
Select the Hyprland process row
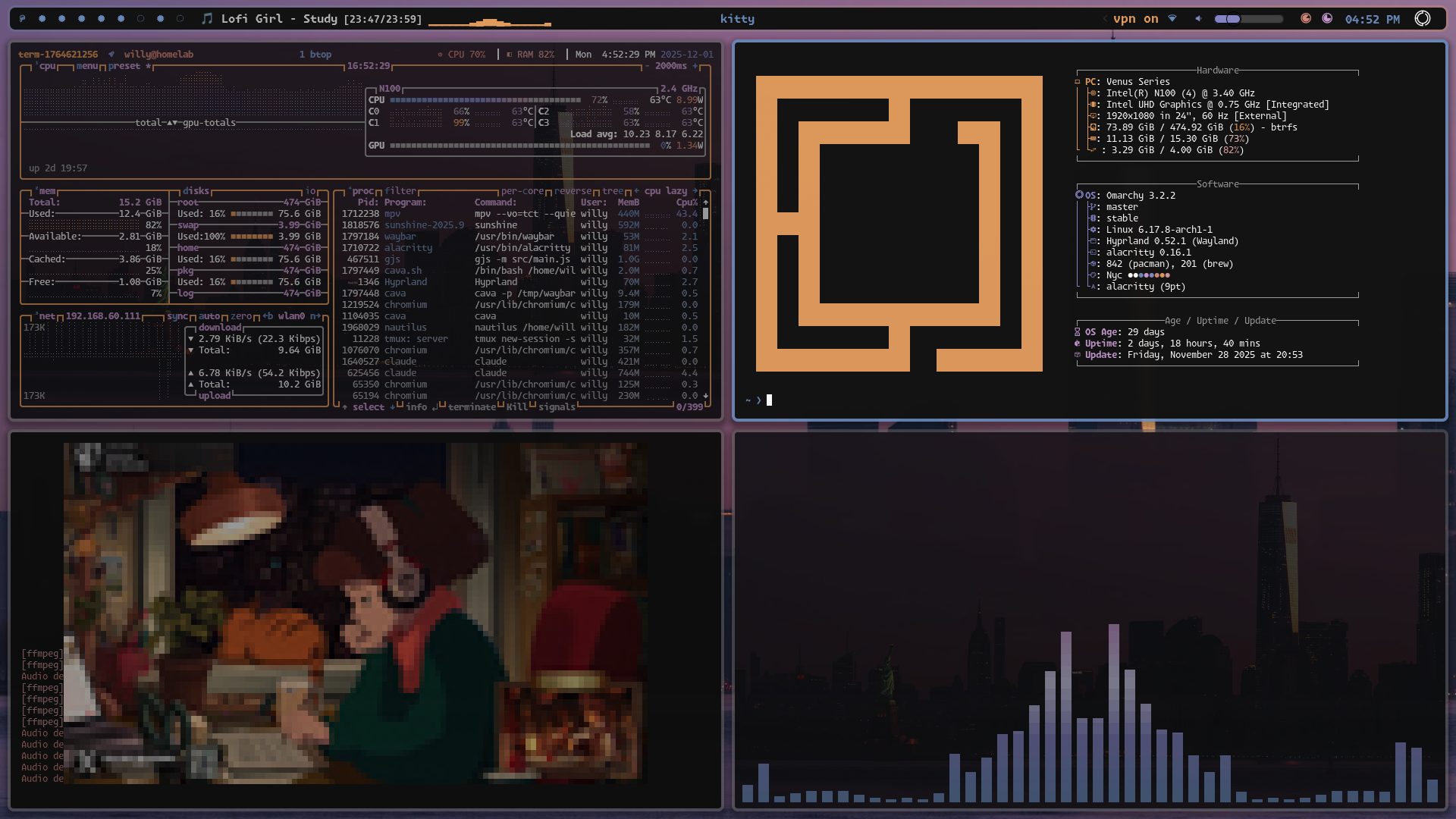519,282
